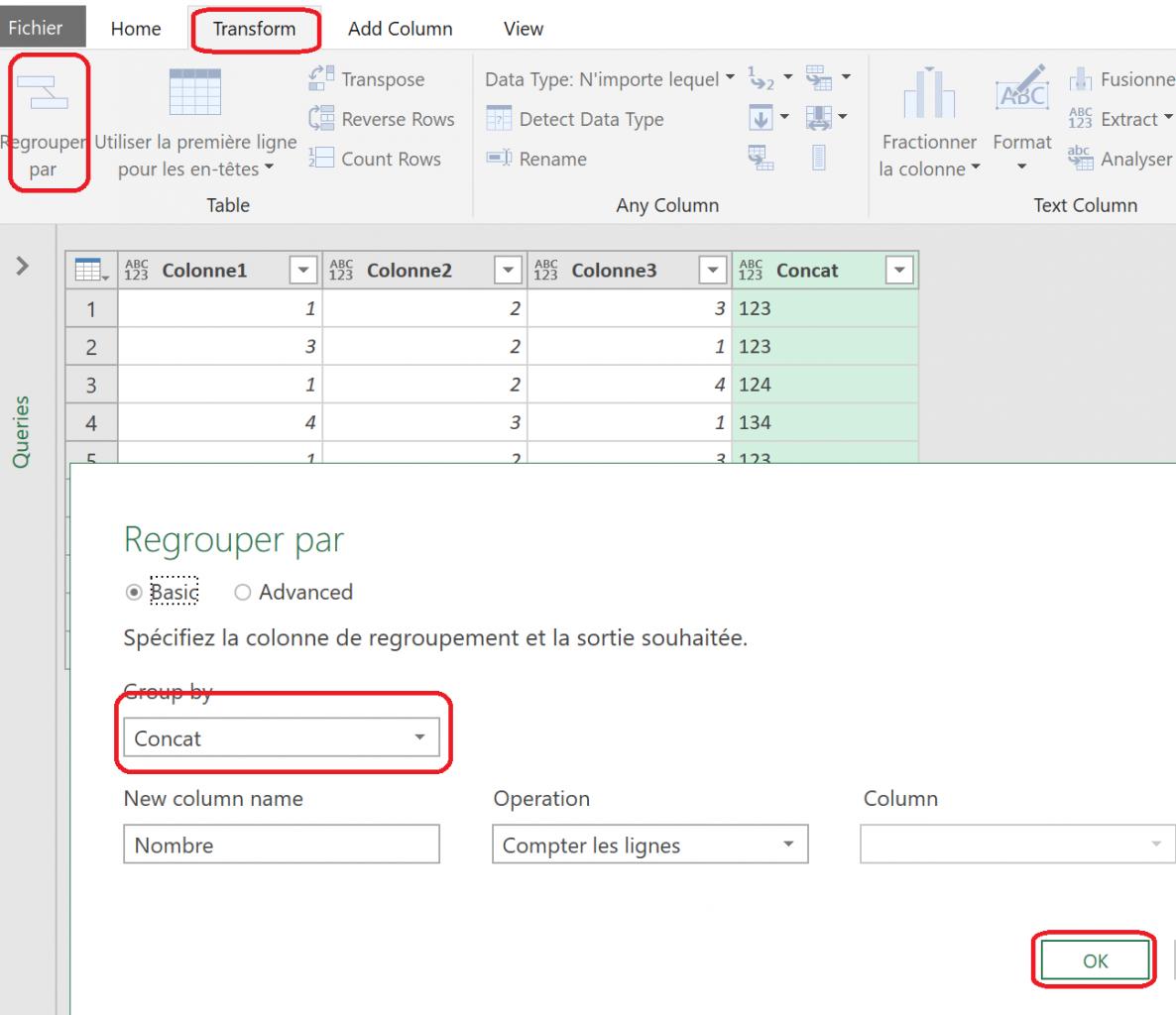
Task: Click the Rename column icon
Action: (499, 158)
